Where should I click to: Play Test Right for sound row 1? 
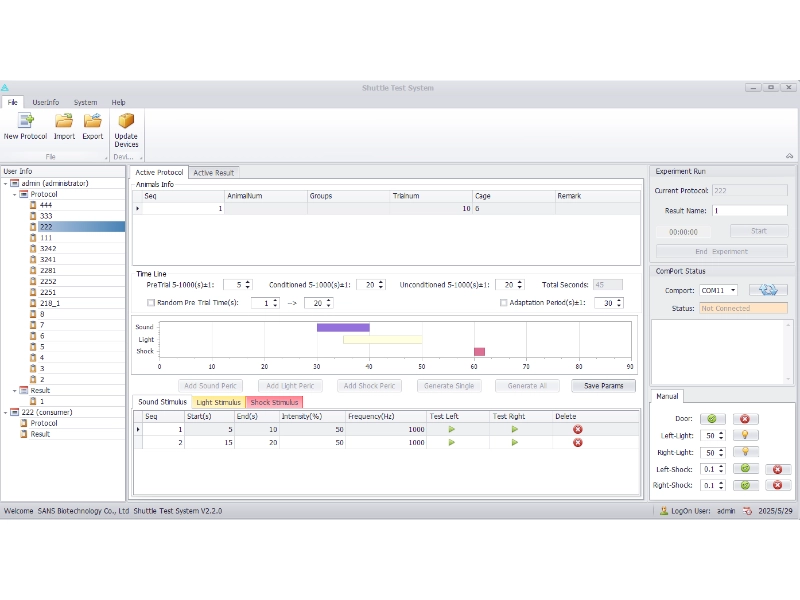click(x=515, y=429)
